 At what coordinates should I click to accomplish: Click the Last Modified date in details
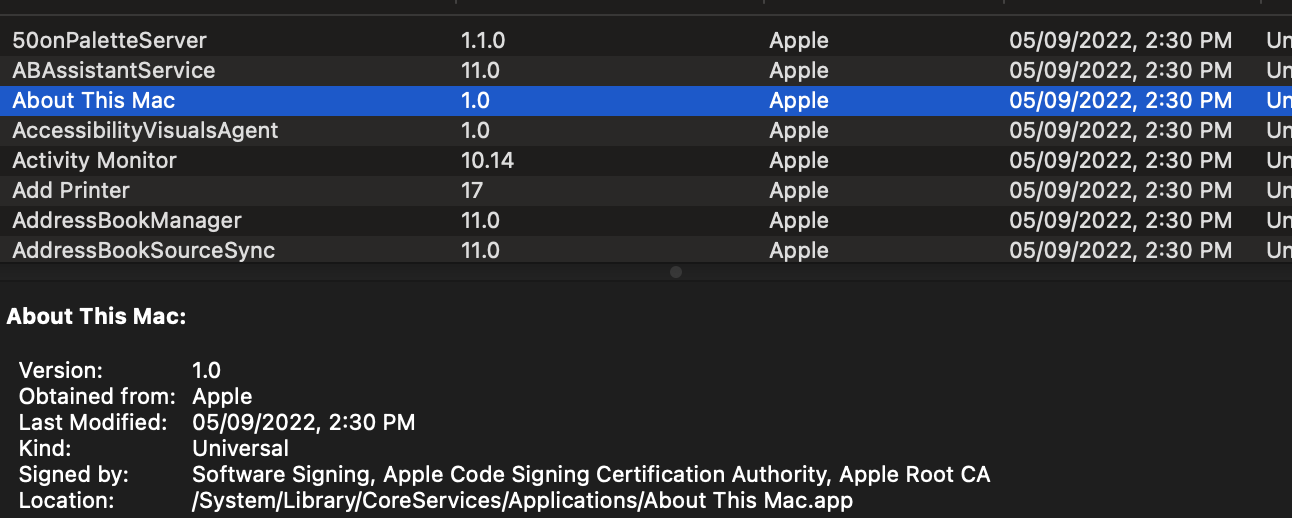[x=303, y=422]
